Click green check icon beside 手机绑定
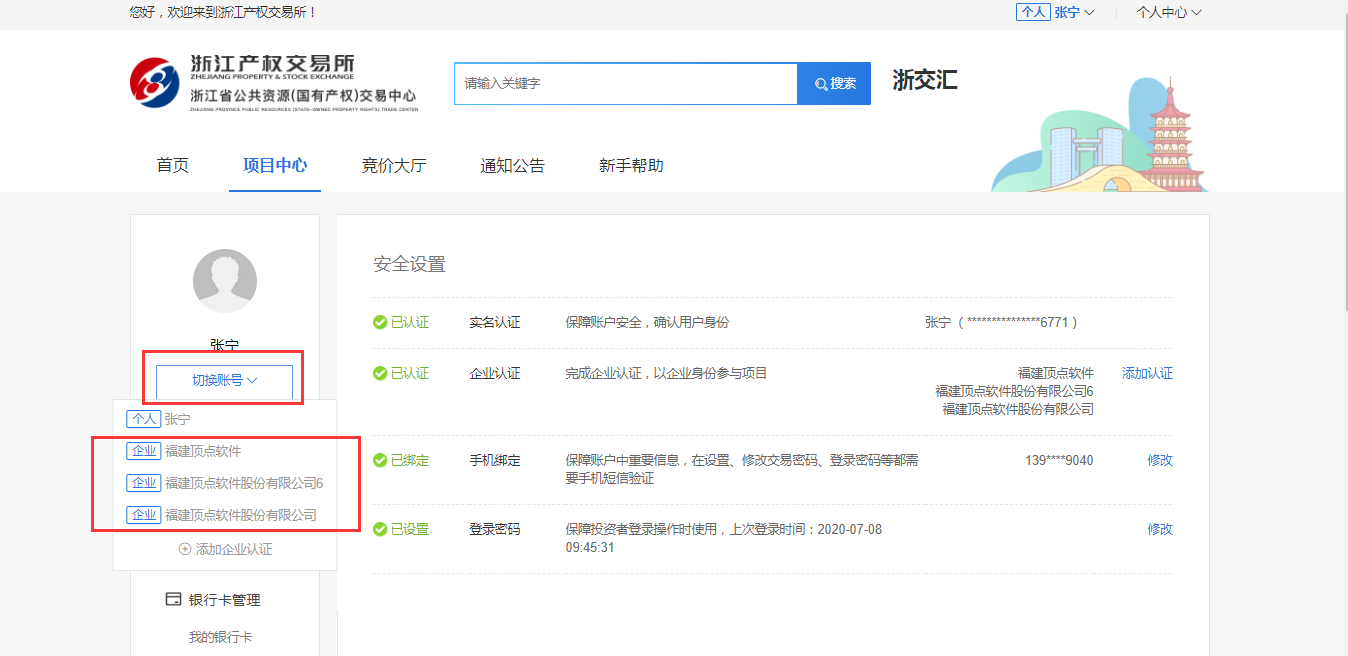1348x656 pixels. [380, 461]
